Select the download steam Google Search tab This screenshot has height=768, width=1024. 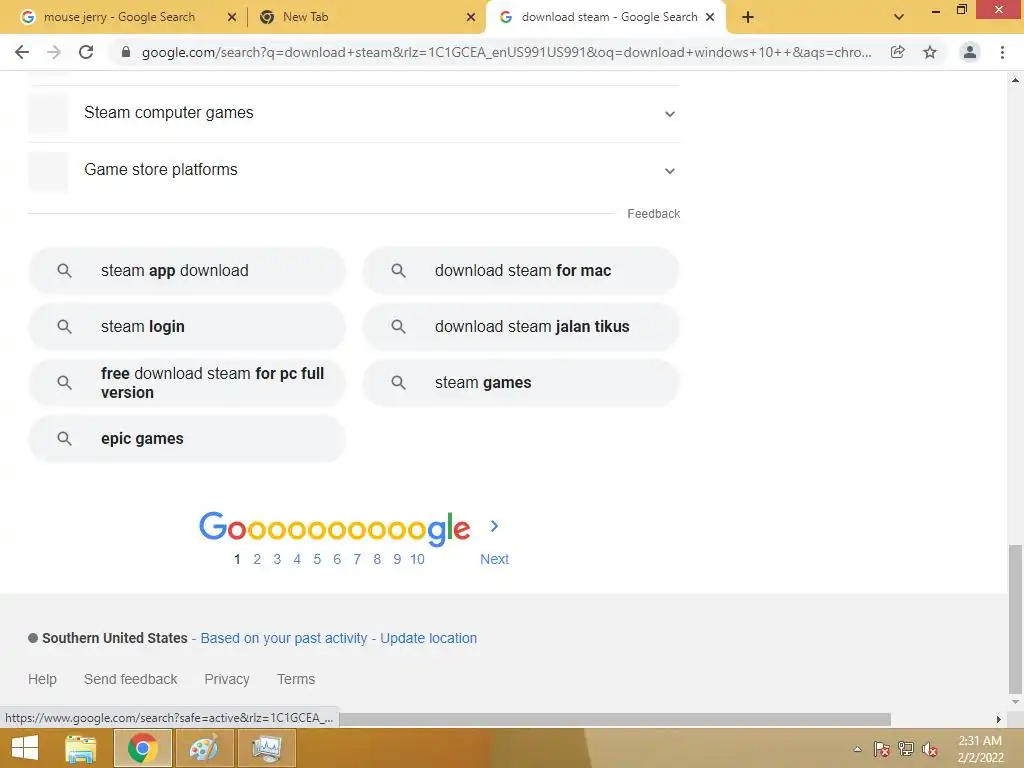click(x=609, y=17)
